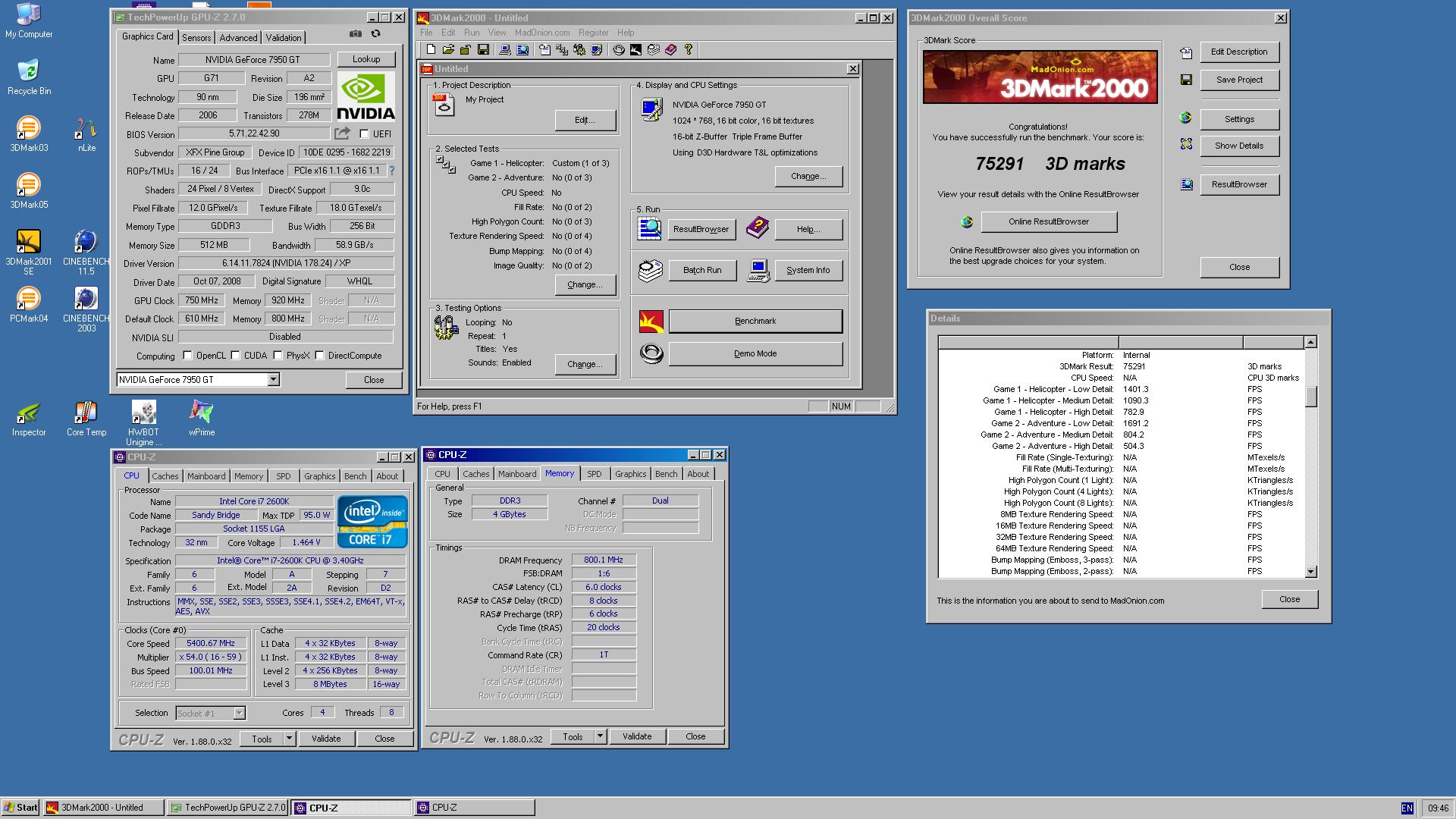The height and width of the screenshot is (819, 1456).
Task: Open the GPU selector dropdown in GPU-Z
Action: click(274, 379)
